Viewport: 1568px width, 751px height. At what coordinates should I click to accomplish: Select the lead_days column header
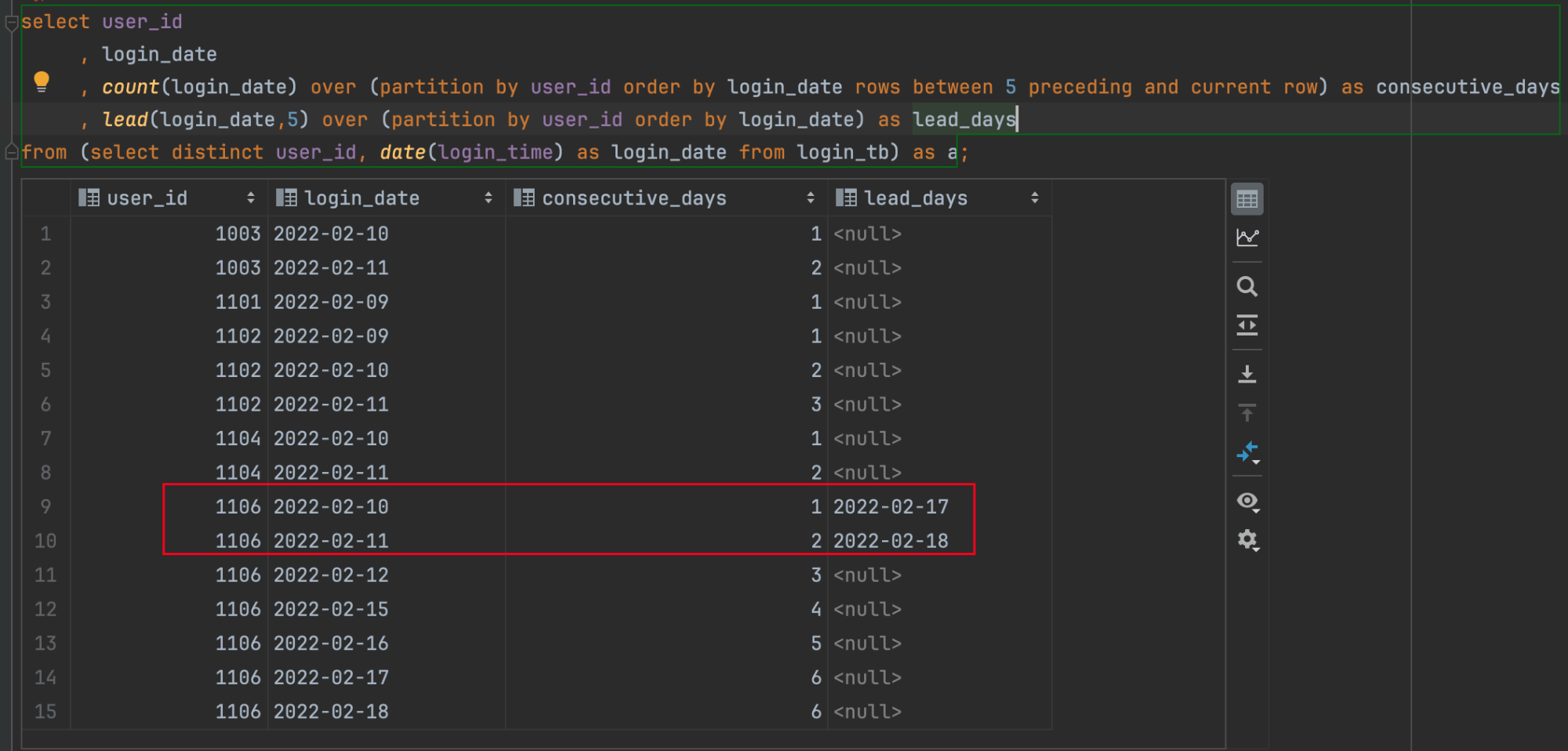pyautogui.click(x=939, y=198)
